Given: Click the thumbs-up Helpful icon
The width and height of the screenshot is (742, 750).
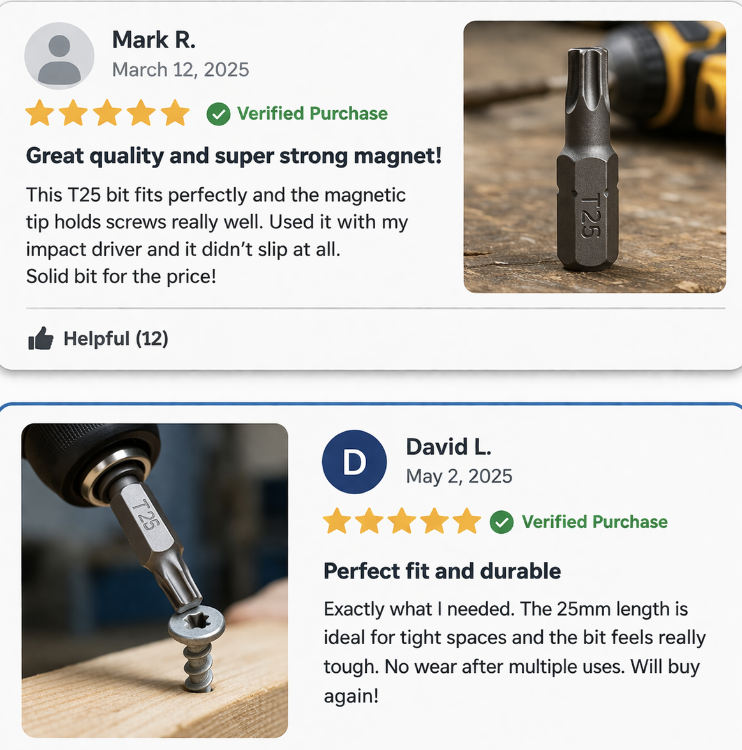Looking at the screenshot, I should (41, 339).
